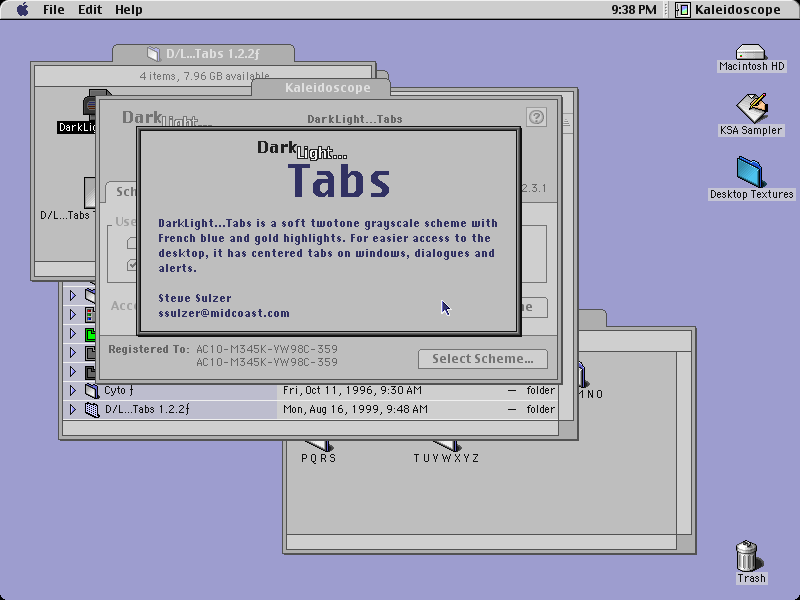
Task: Open the Help menu
Action: 128,10
